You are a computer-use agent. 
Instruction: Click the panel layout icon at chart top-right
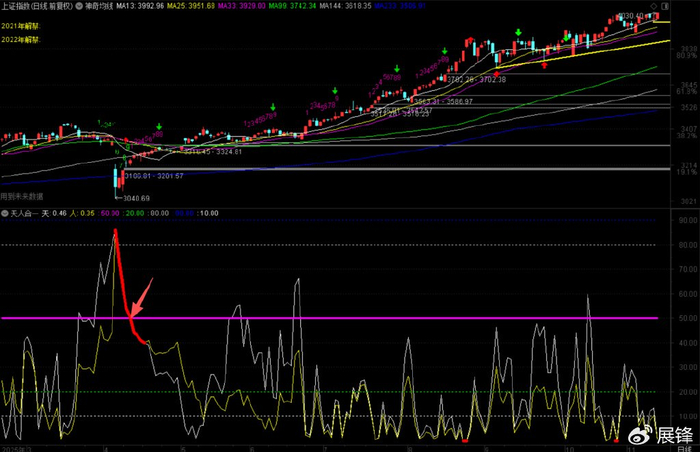coord(665,6)
